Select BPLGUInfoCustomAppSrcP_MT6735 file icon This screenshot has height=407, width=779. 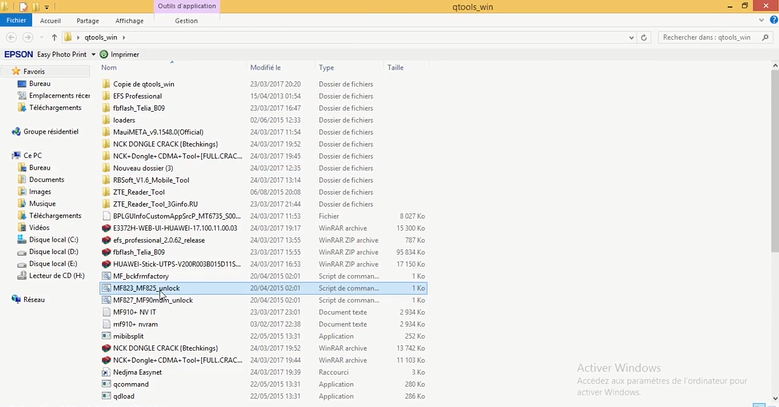tap(106, 216)
